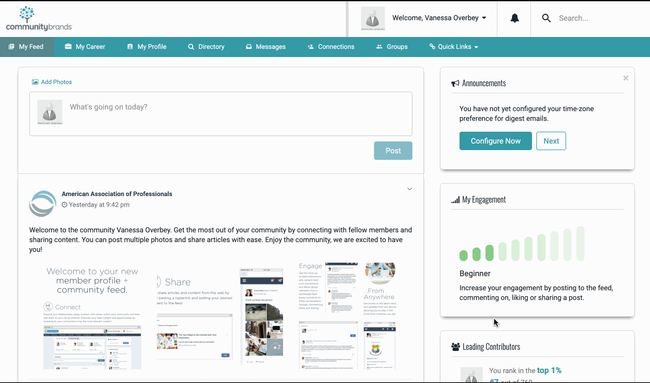Click avatar inside the post composer

(x=50, y=112)
